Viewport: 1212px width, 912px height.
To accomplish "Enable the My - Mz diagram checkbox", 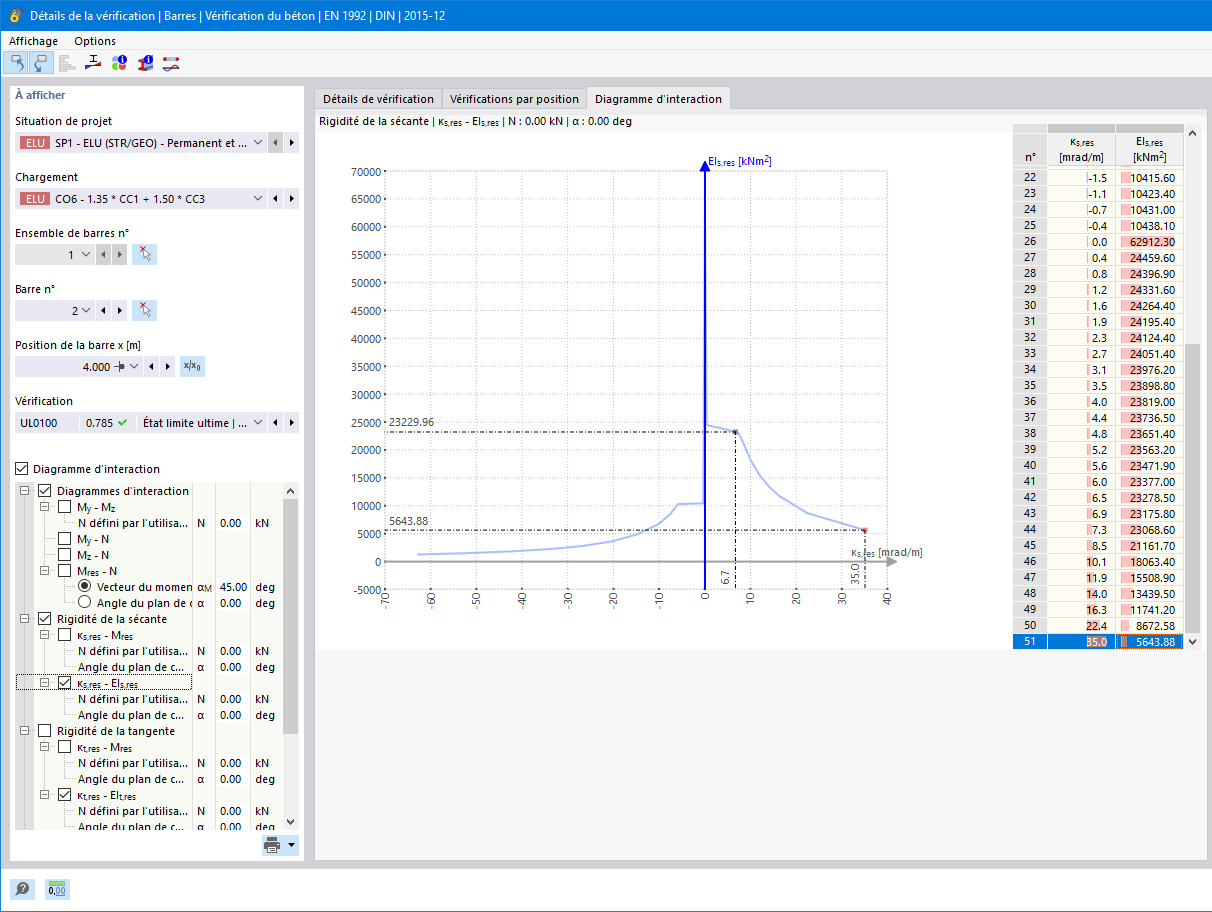I will [65, 507].
